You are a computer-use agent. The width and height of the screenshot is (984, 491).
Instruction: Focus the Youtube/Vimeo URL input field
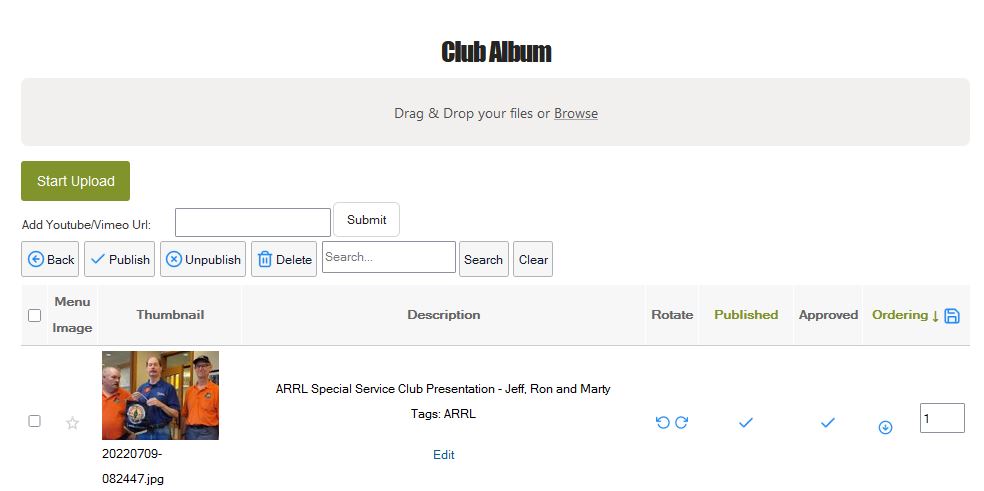(x=252, y=222)
